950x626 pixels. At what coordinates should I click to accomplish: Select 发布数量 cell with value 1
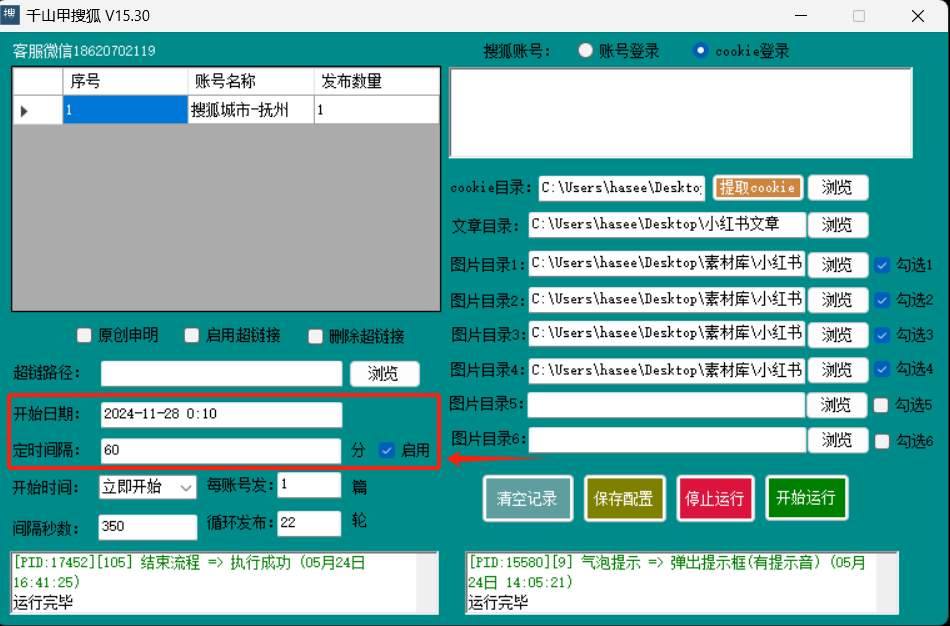(377, 110)
